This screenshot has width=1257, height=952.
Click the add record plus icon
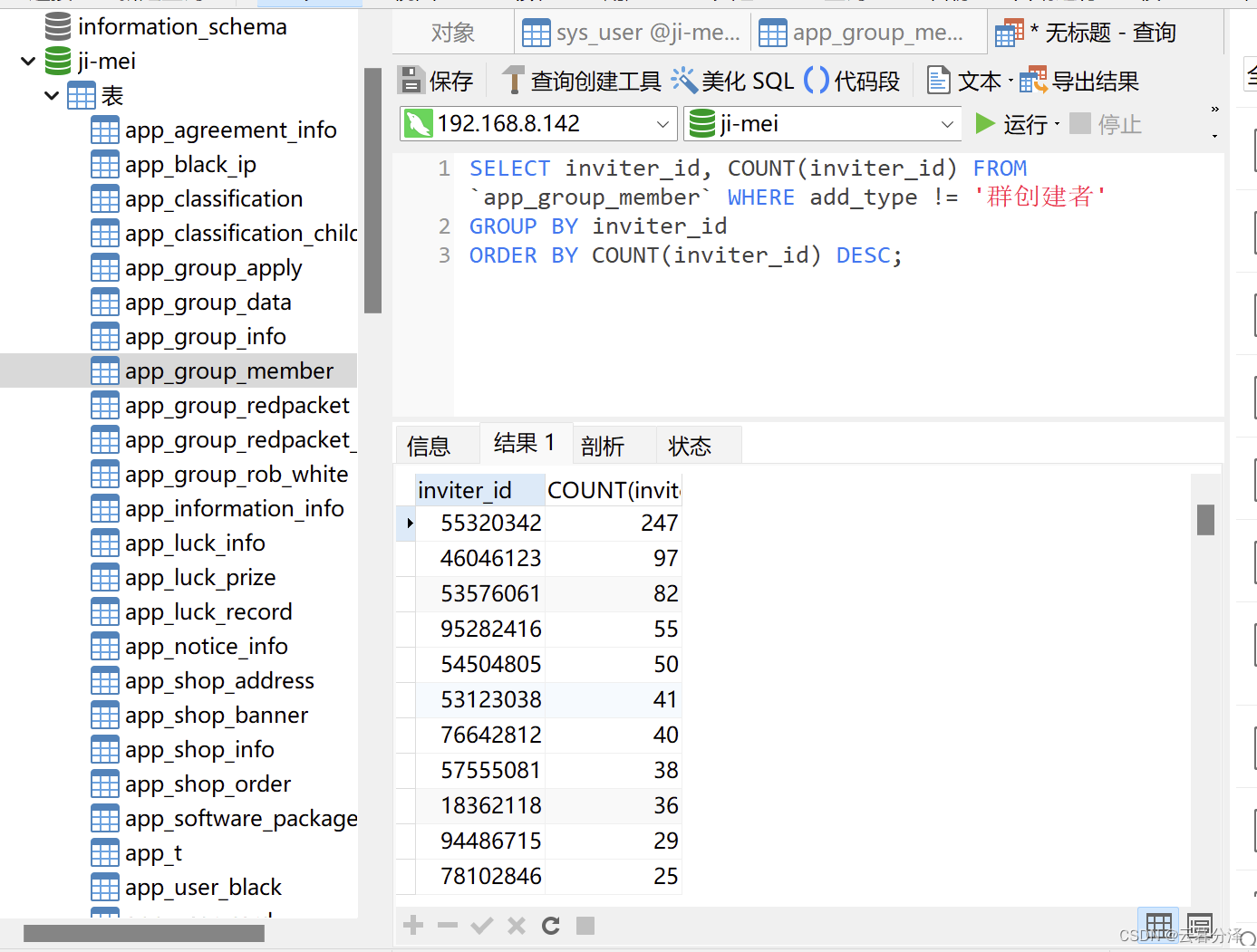point(413,925)
